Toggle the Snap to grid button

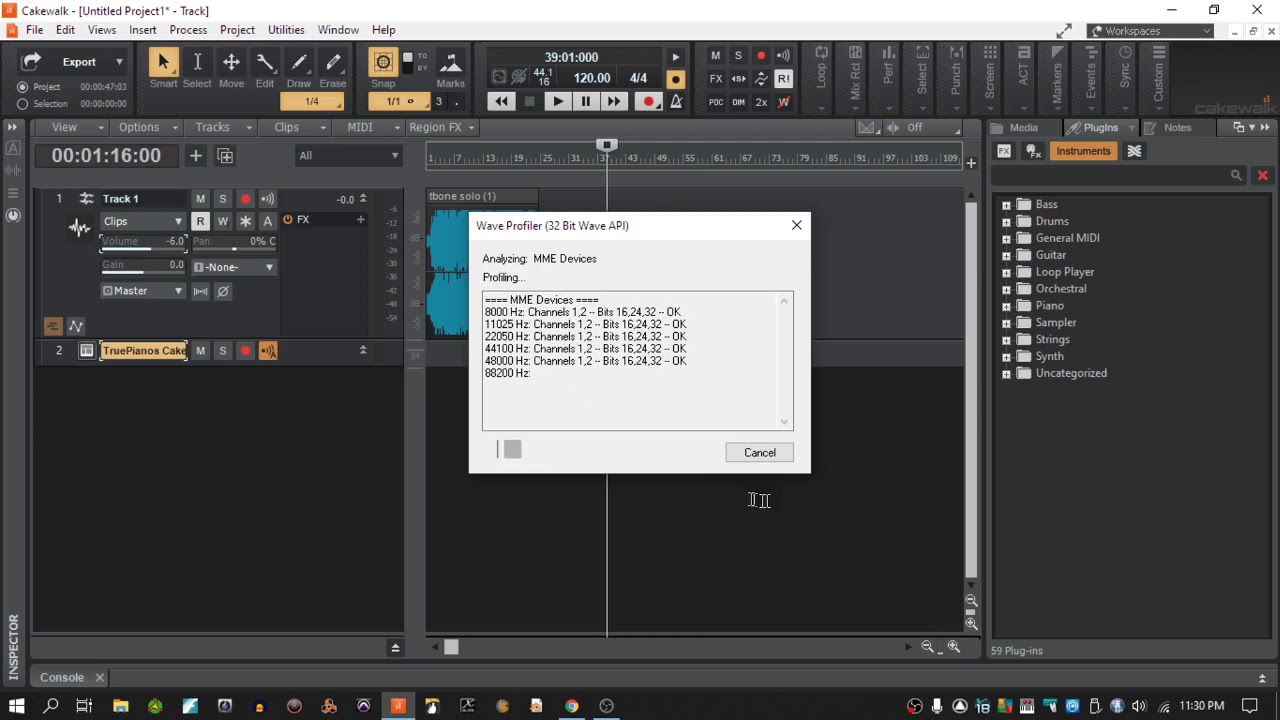(383, 63)
